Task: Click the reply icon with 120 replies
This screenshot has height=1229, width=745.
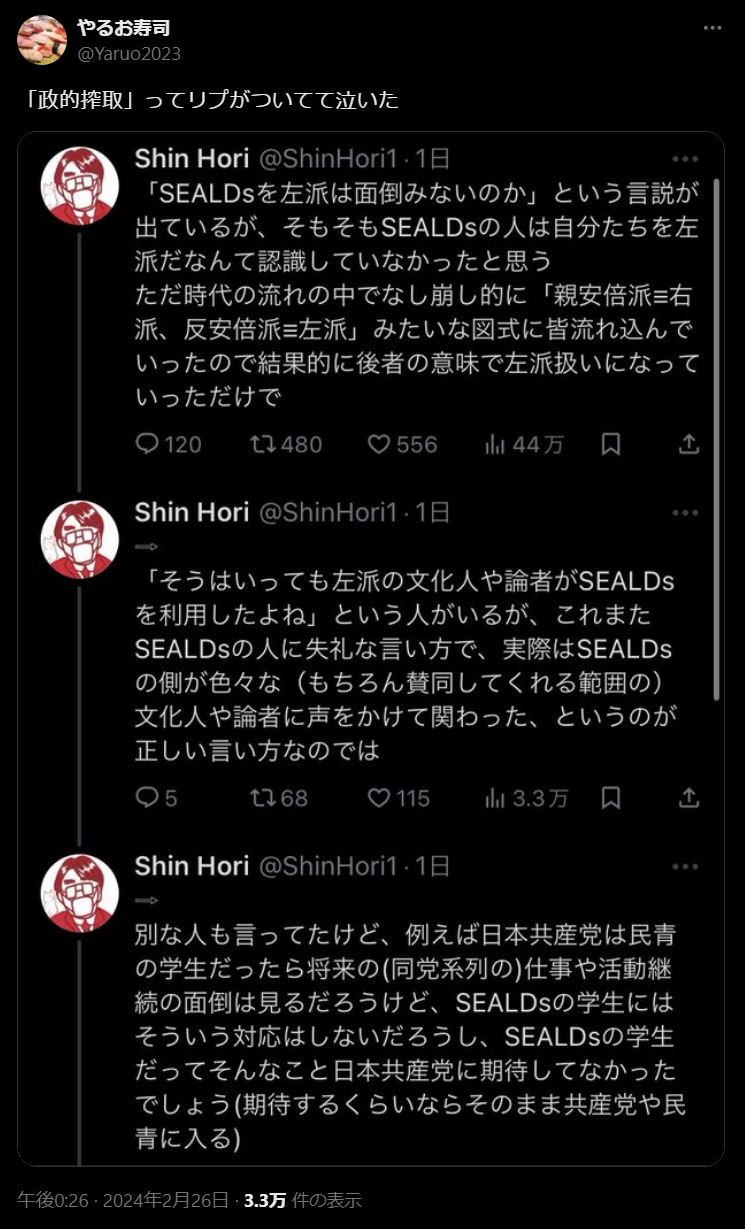Action: tap(148, 444)
